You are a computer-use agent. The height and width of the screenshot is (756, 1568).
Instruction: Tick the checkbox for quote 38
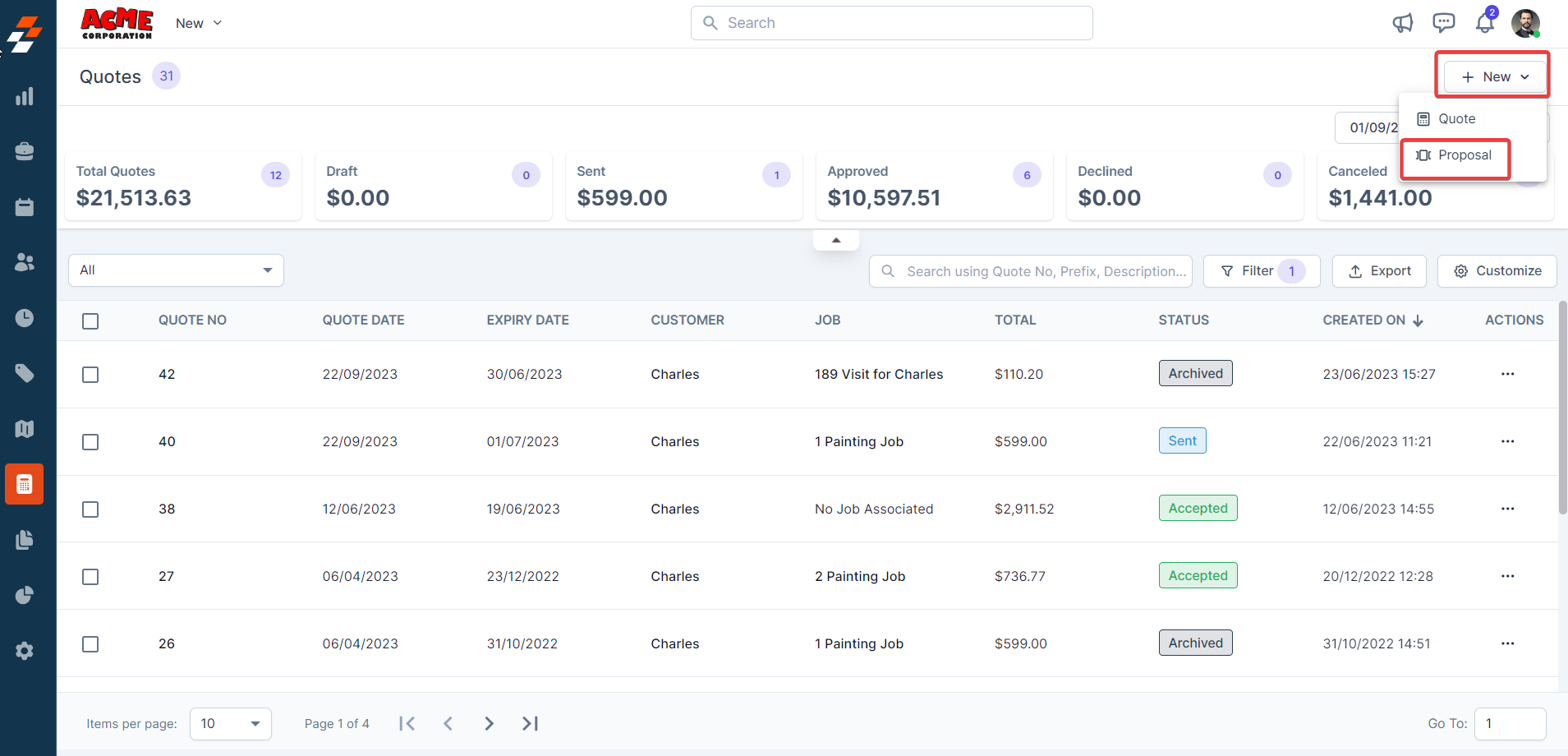tap(90, 509)
